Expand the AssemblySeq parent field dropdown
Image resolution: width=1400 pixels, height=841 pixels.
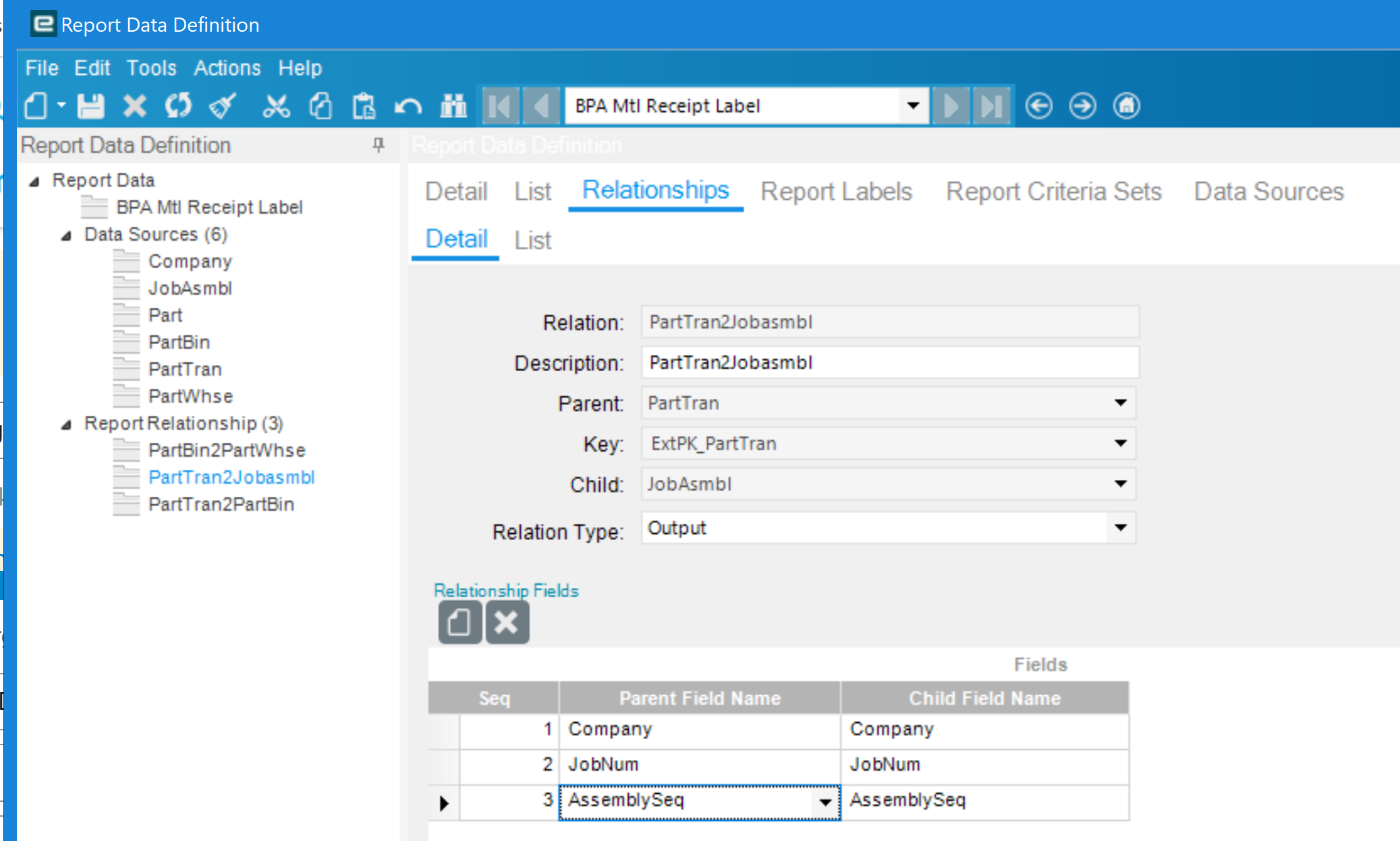pos(825,802)
